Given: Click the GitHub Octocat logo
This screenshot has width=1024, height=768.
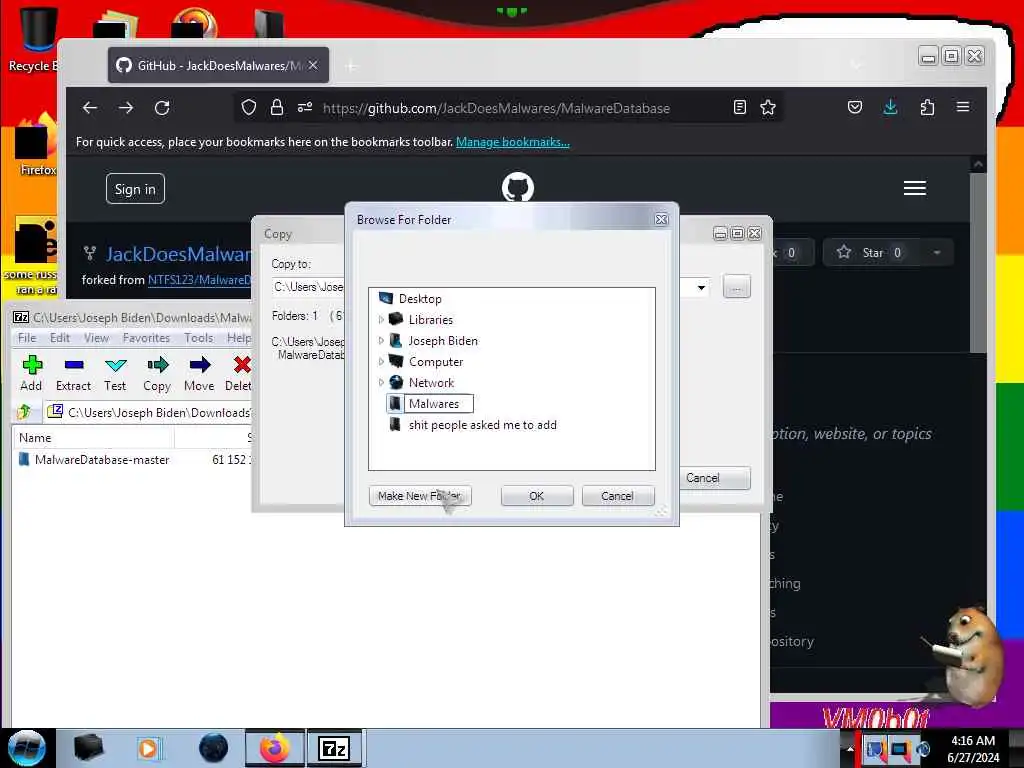Looking at the screenshot, I should pos(518,188).
